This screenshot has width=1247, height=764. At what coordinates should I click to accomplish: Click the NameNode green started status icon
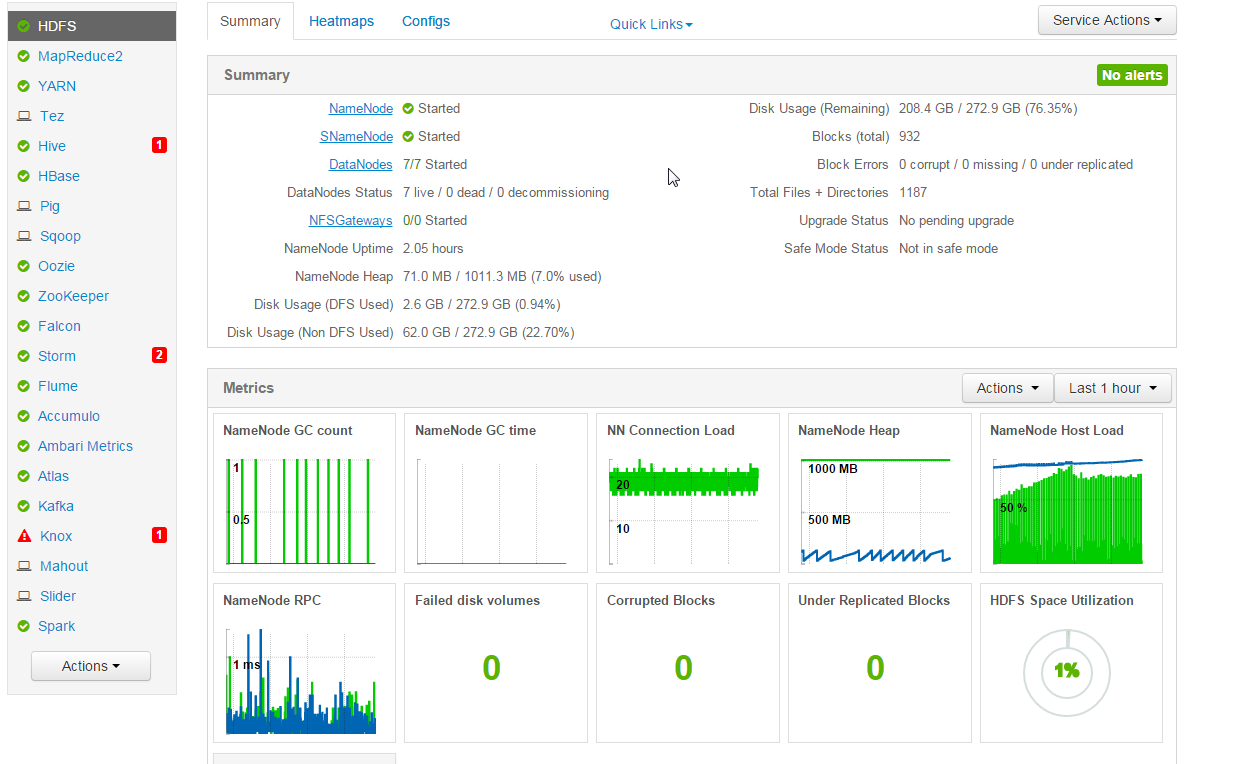(408, 109)
